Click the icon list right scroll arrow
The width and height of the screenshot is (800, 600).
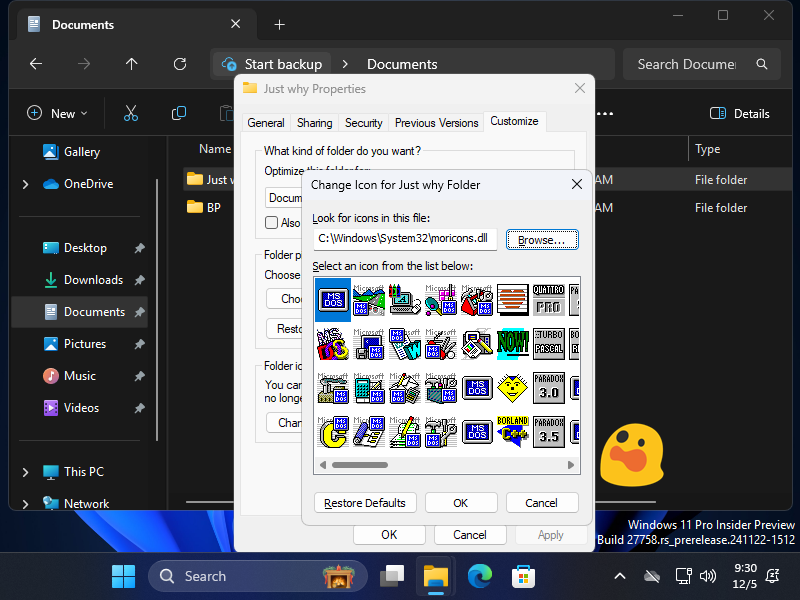[x=571, y=465]
